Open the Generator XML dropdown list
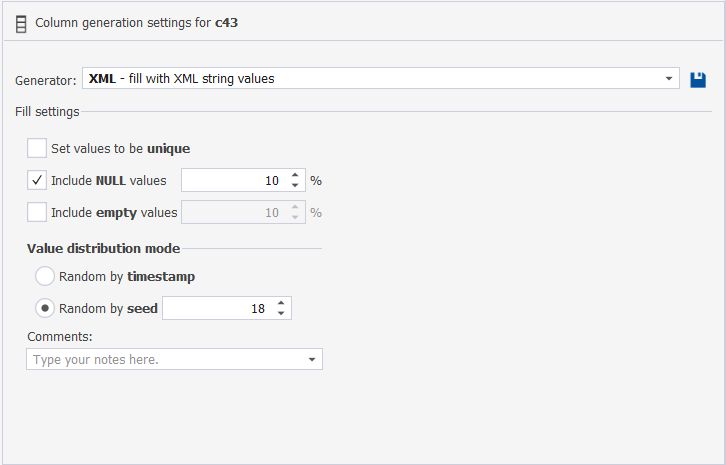This screenshot has width=726, height=465. coord(669,78)
